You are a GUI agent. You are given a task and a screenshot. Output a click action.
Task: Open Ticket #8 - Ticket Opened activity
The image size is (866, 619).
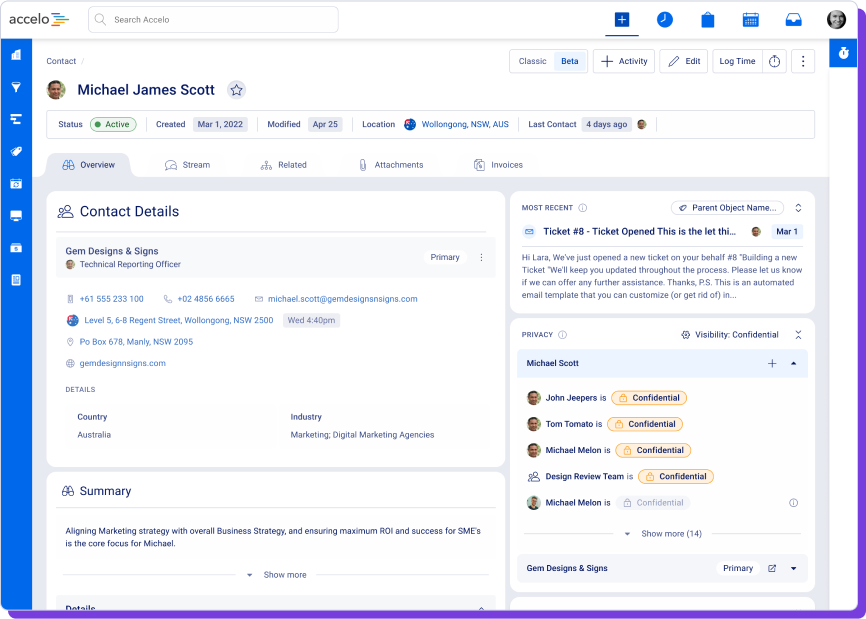[x=639, y=231]
